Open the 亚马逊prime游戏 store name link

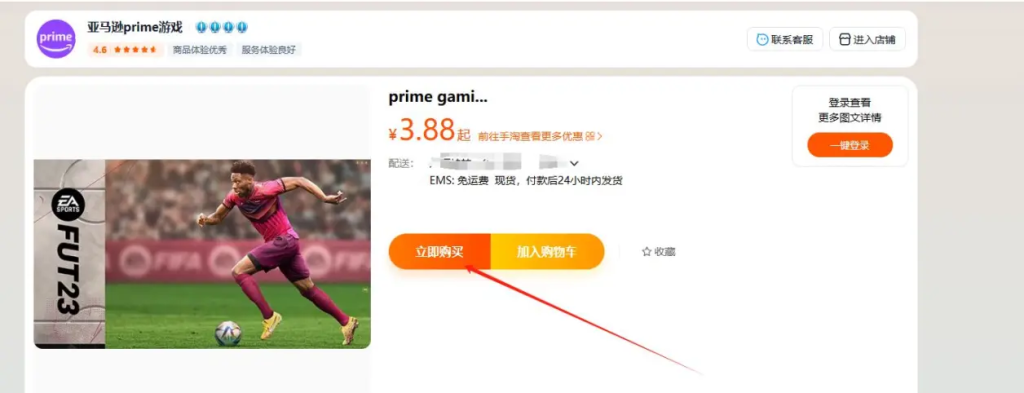coord(135,27)
